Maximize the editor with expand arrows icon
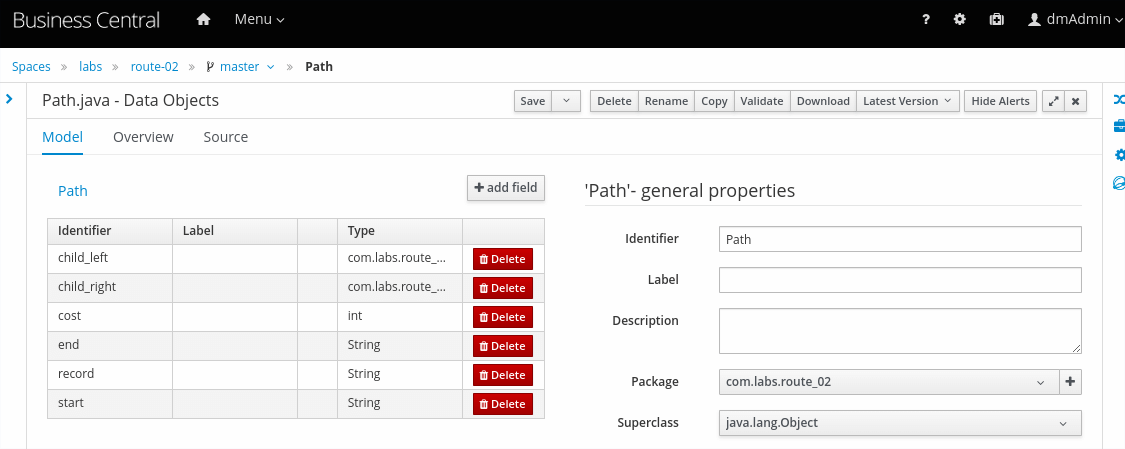Viewport: 1125px width, 449px height. 1052,101
